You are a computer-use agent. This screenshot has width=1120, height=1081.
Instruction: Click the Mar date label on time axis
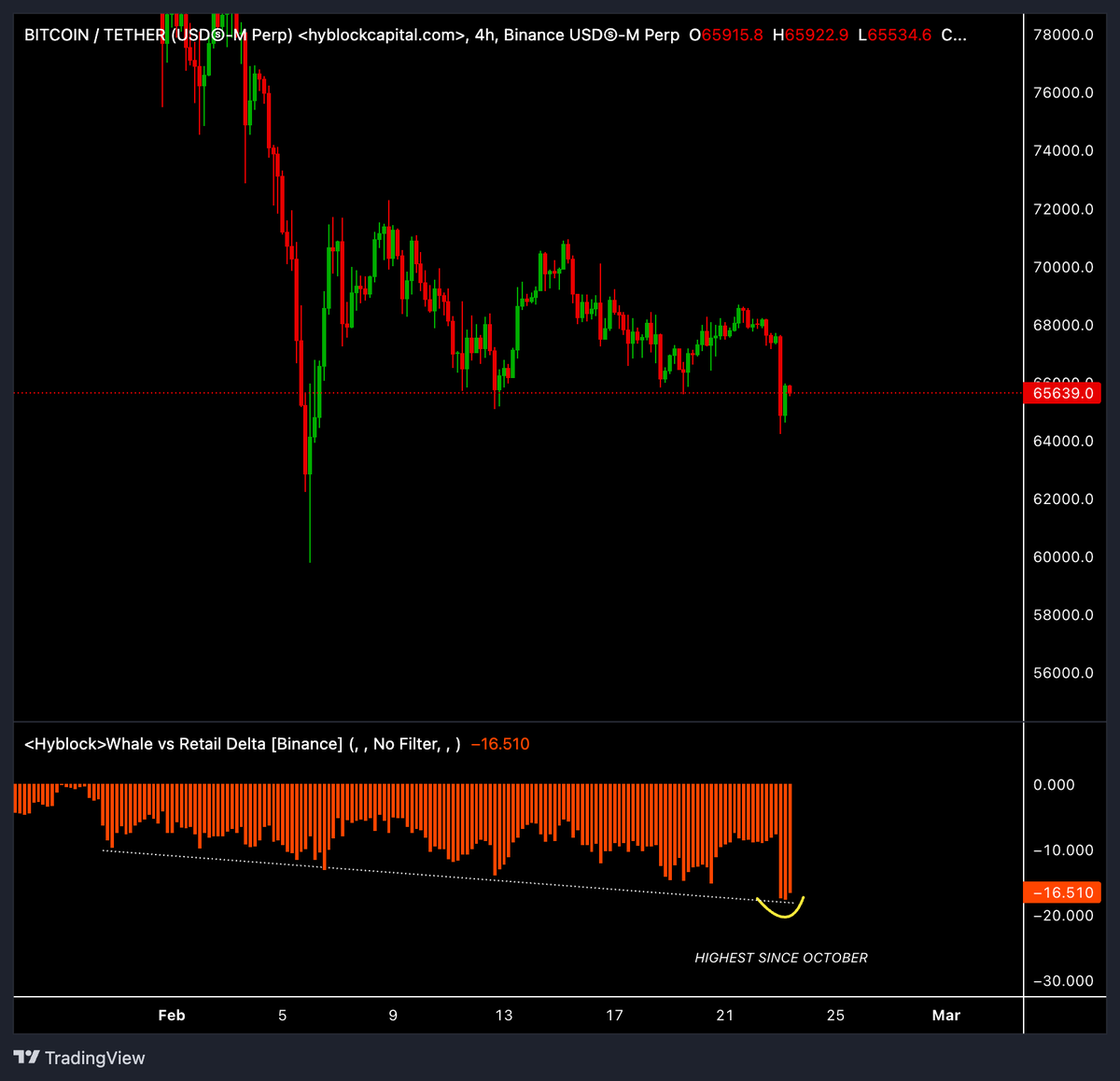click(x=945, y=1015)
